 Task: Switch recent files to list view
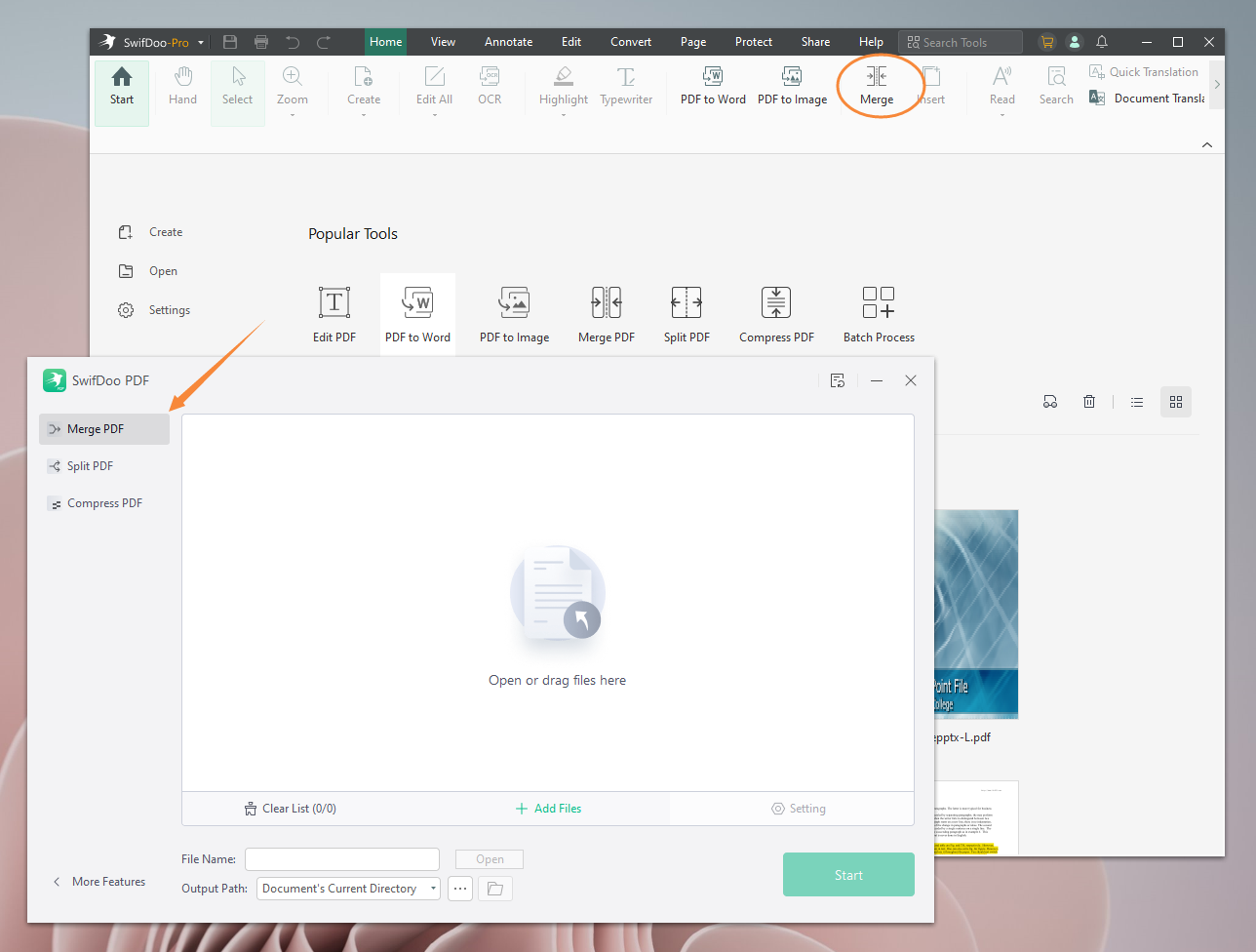click(x=1137, y=402)
